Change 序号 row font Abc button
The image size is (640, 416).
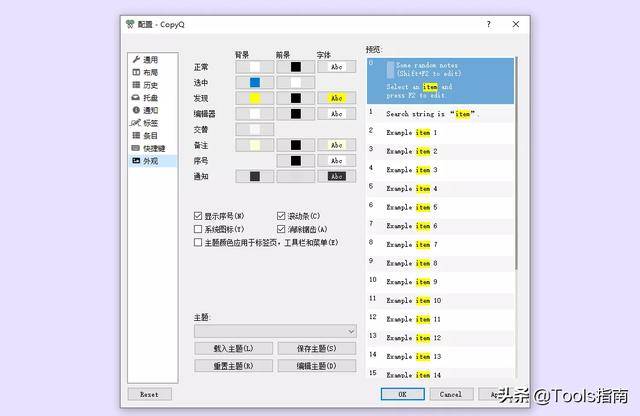pos(336,161)
